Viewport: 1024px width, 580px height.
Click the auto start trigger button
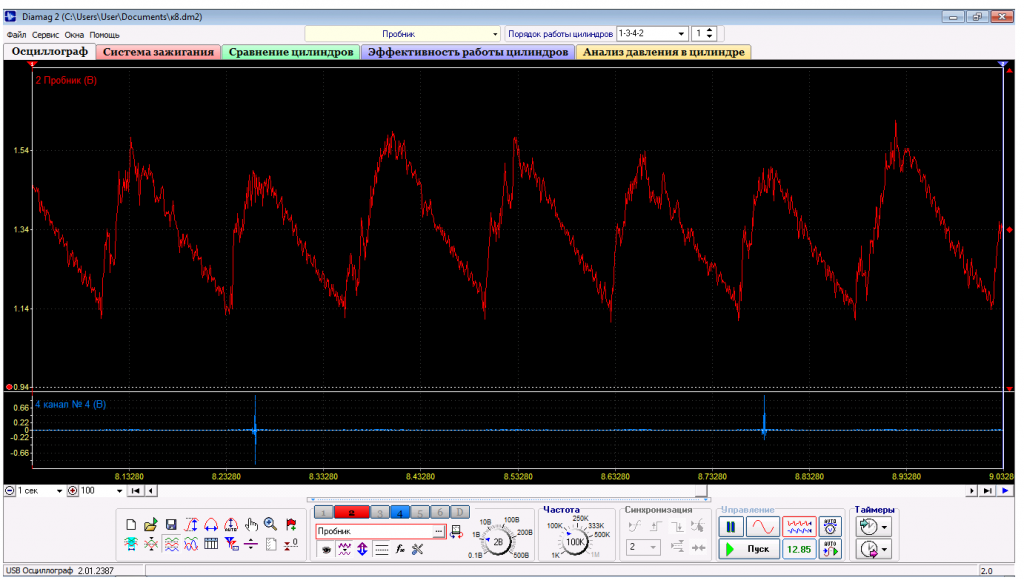coord(830,549)
